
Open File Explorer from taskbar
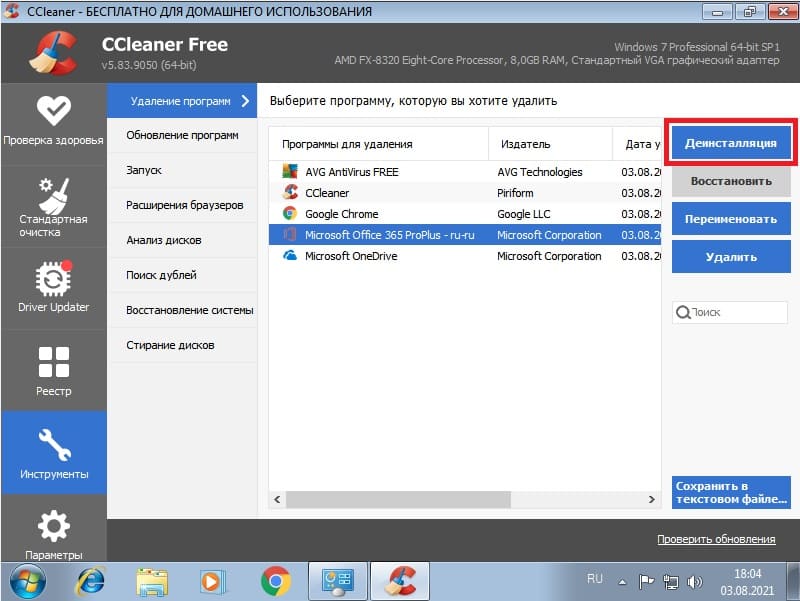click(x=152, y=582)
